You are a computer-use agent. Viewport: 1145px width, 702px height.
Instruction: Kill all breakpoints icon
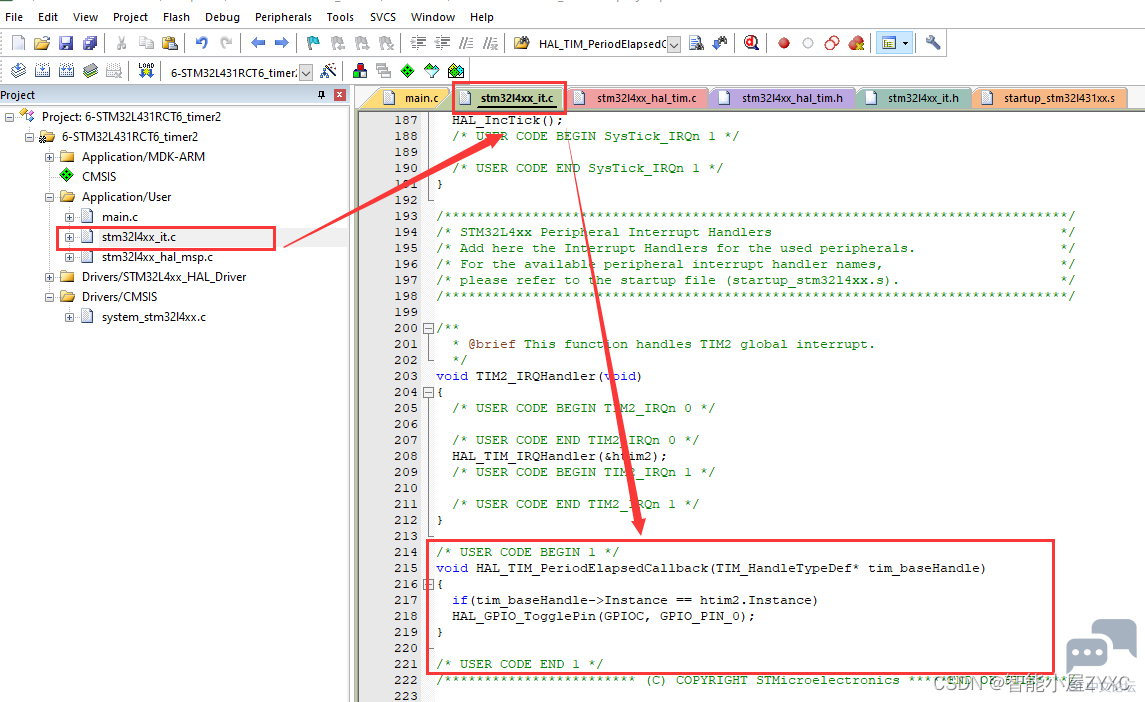(856, 43)
